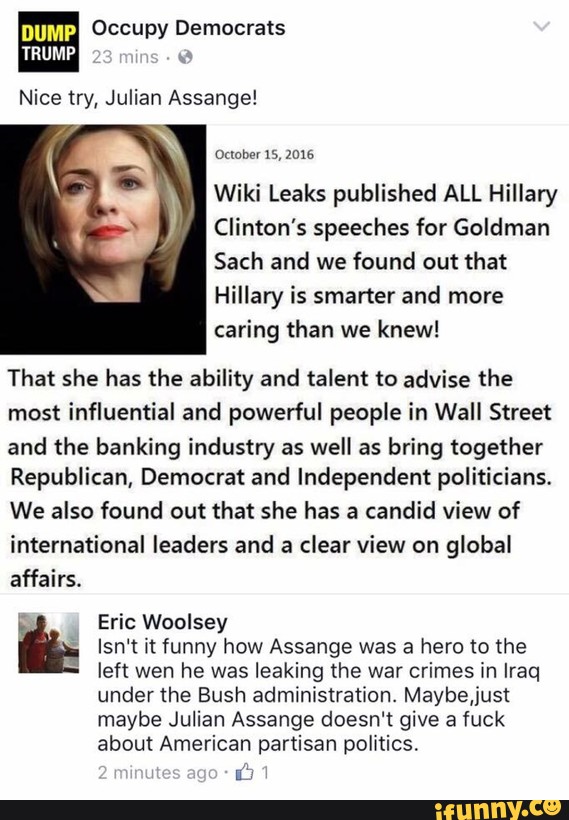This screenshot has width=569, height=820.
Task: Click the public globe privacy icon
Action: pos(186,57)
